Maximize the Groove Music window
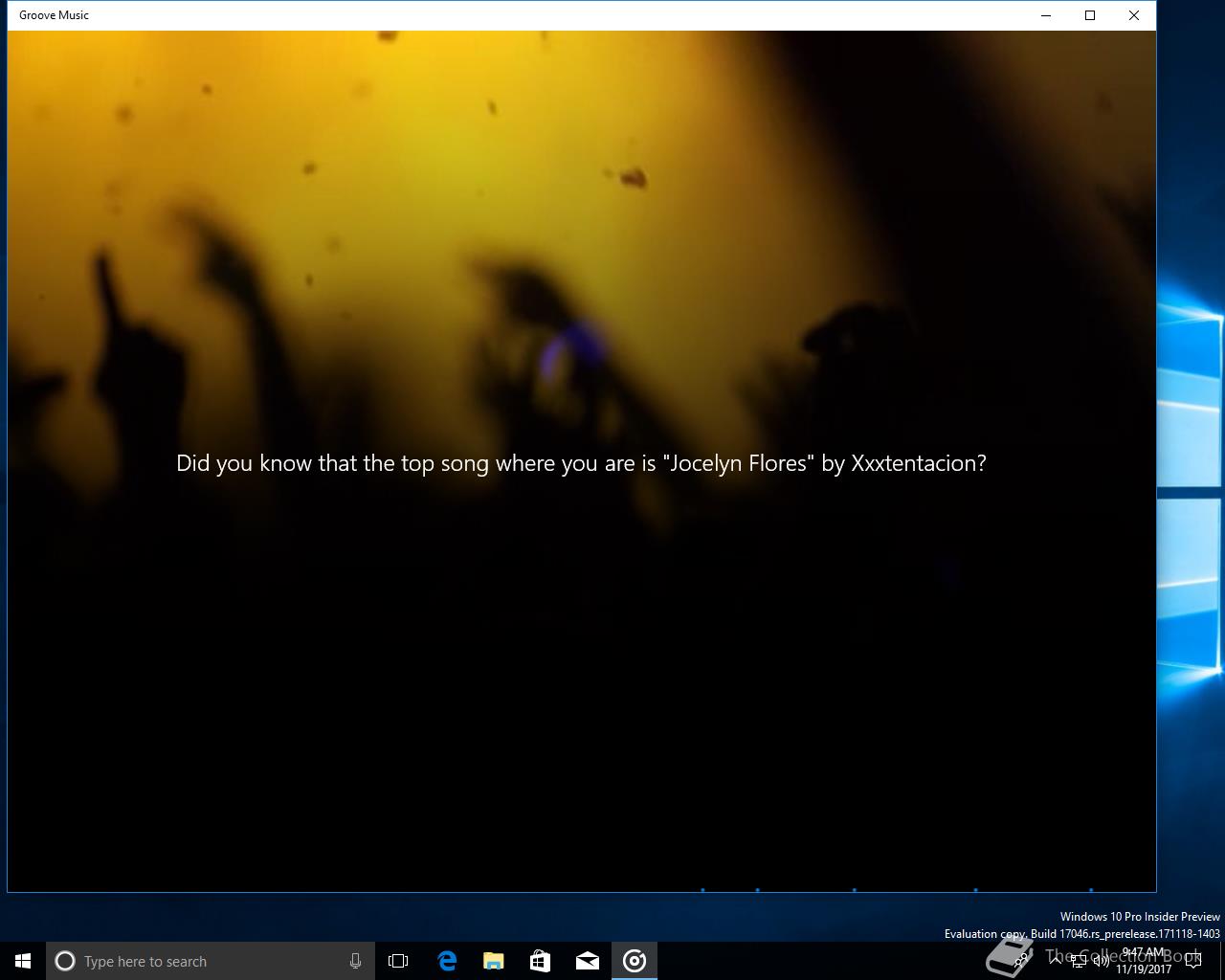Viewport: 1225px width, 980px height. [1090, 15]
